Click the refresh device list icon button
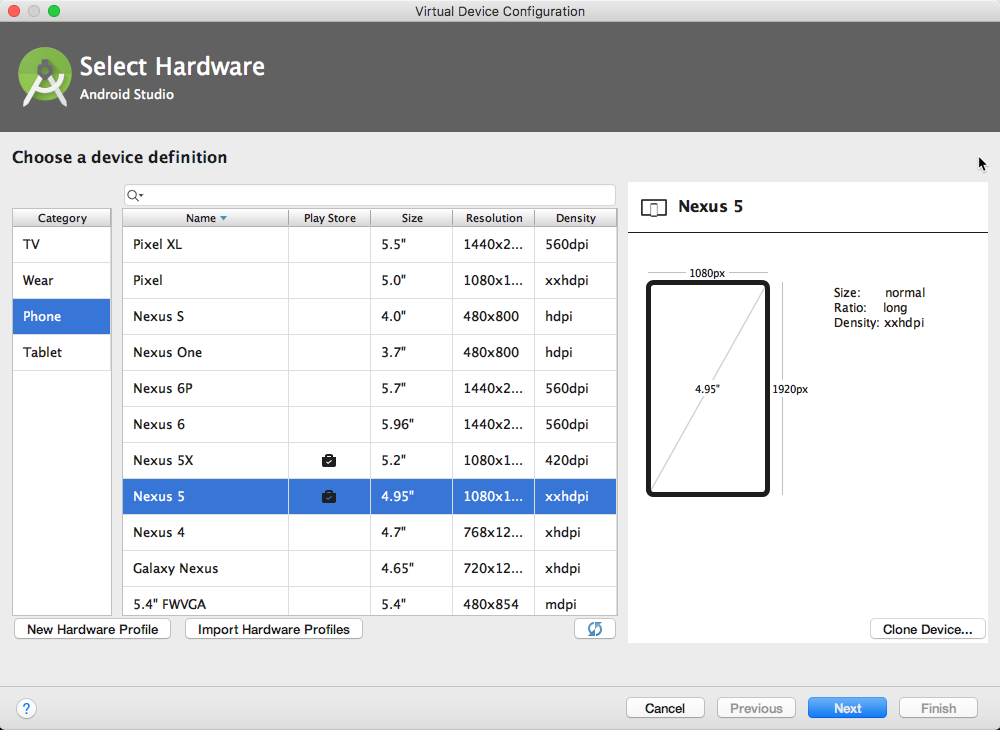 tap(594, 629)
